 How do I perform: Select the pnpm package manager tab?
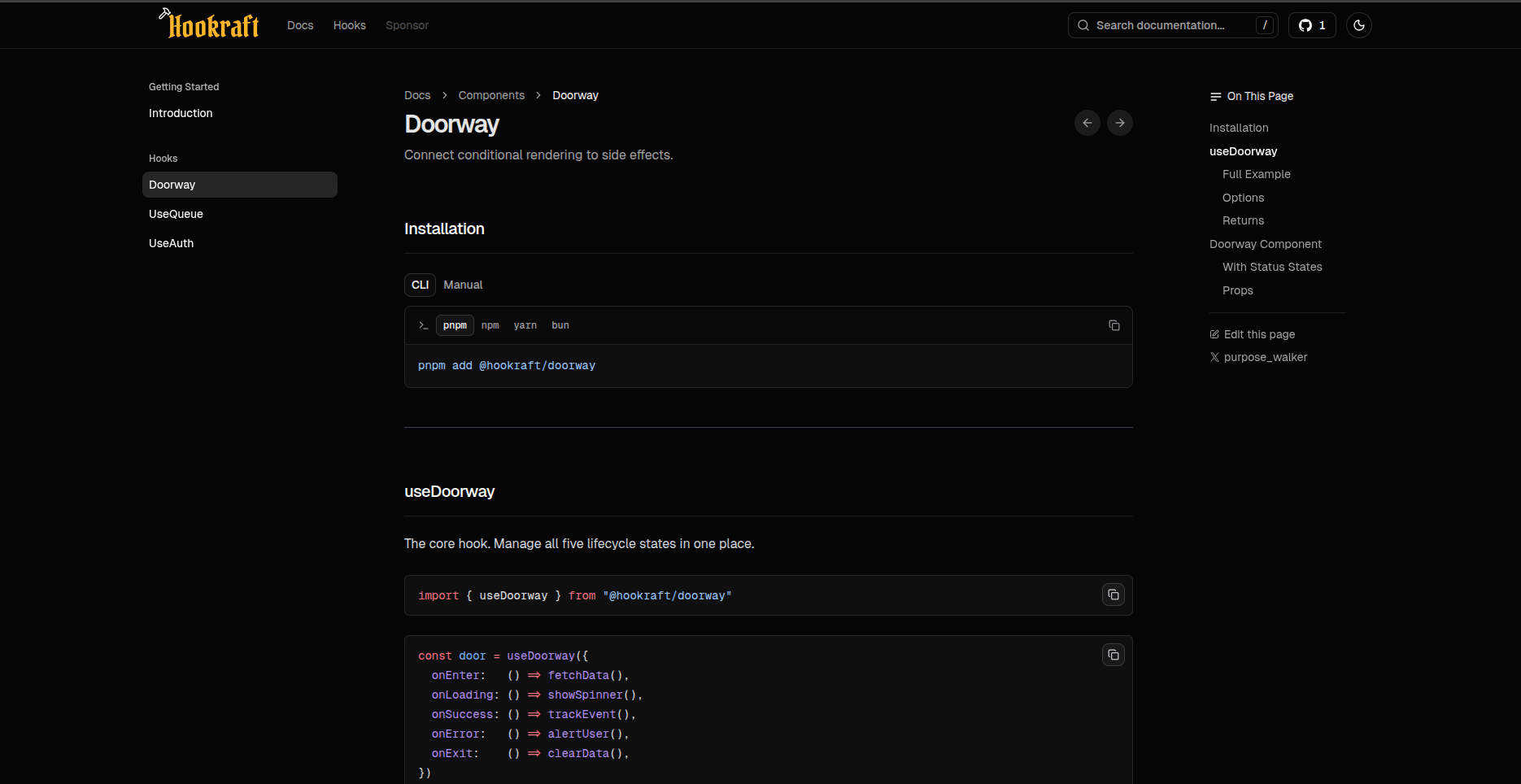pyautogui.click(x=455, y=325)
